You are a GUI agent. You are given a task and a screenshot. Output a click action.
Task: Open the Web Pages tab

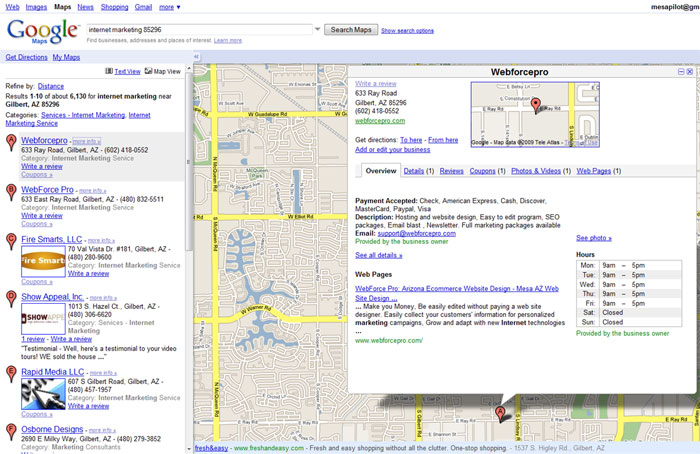pos(593,171)
